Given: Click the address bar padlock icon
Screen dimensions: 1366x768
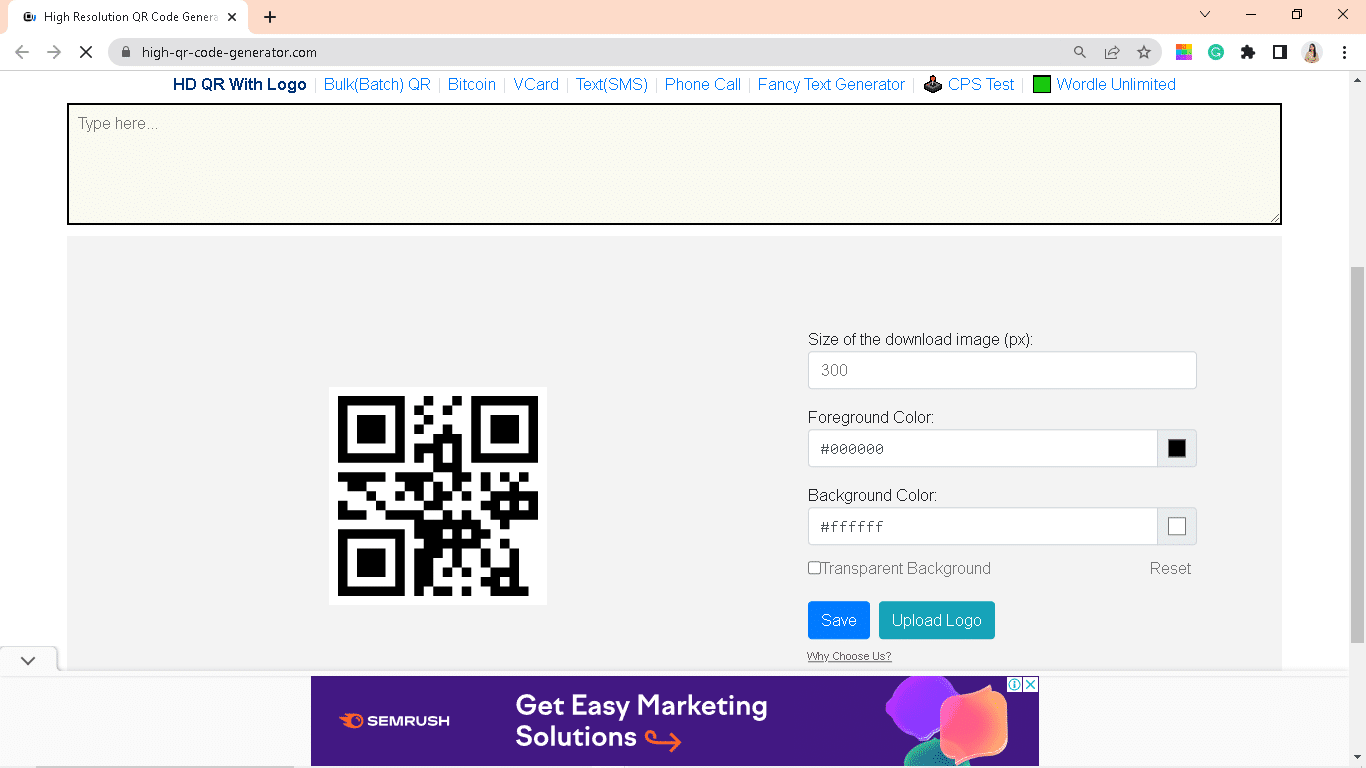Looking at the screenshot, I should click(x=126, y=52).
